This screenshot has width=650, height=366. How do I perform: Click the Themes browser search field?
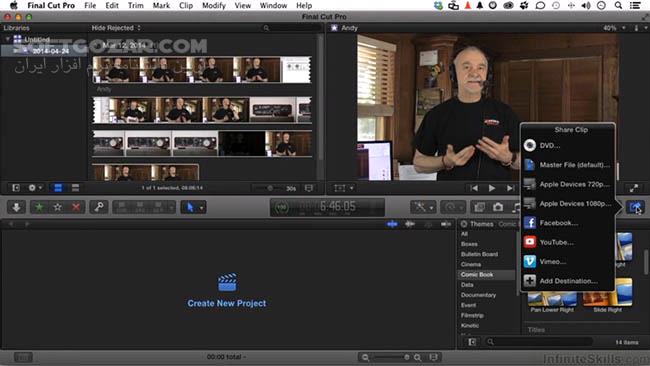coord(539,342)
